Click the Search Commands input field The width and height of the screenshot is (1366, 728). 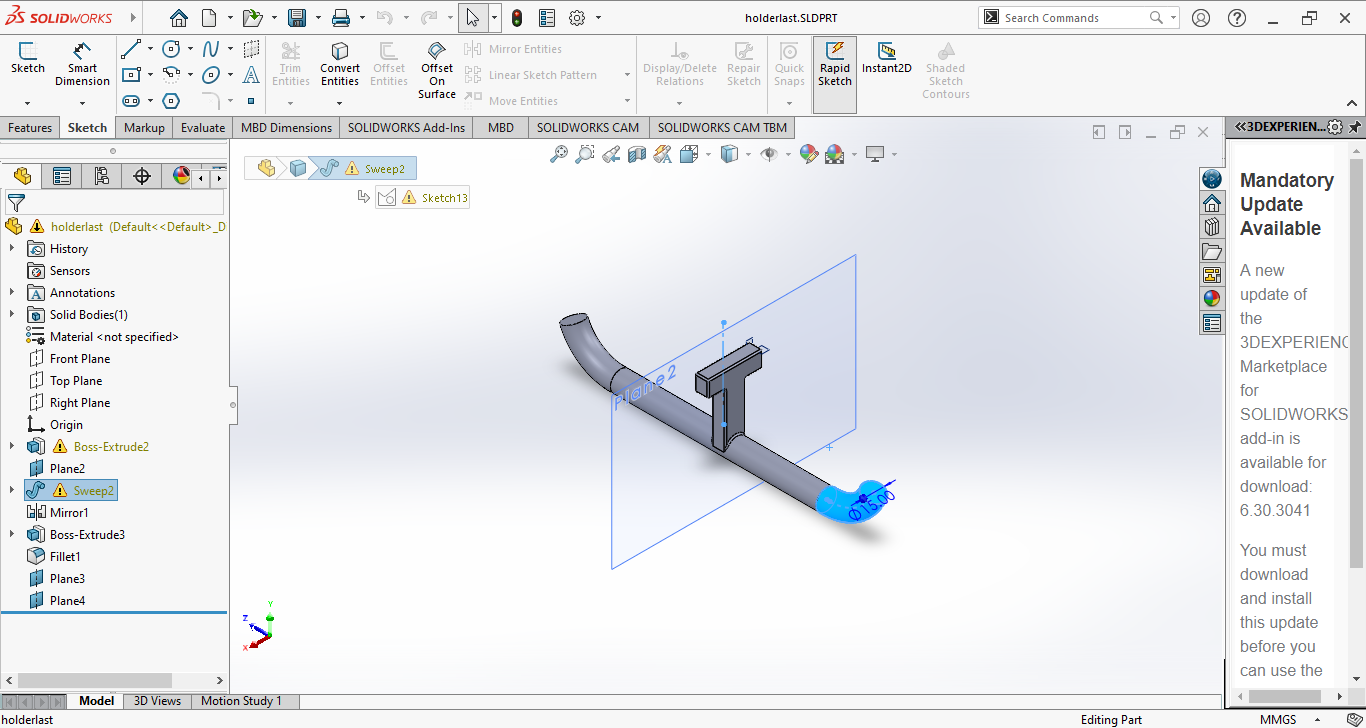coord(1072,18)
